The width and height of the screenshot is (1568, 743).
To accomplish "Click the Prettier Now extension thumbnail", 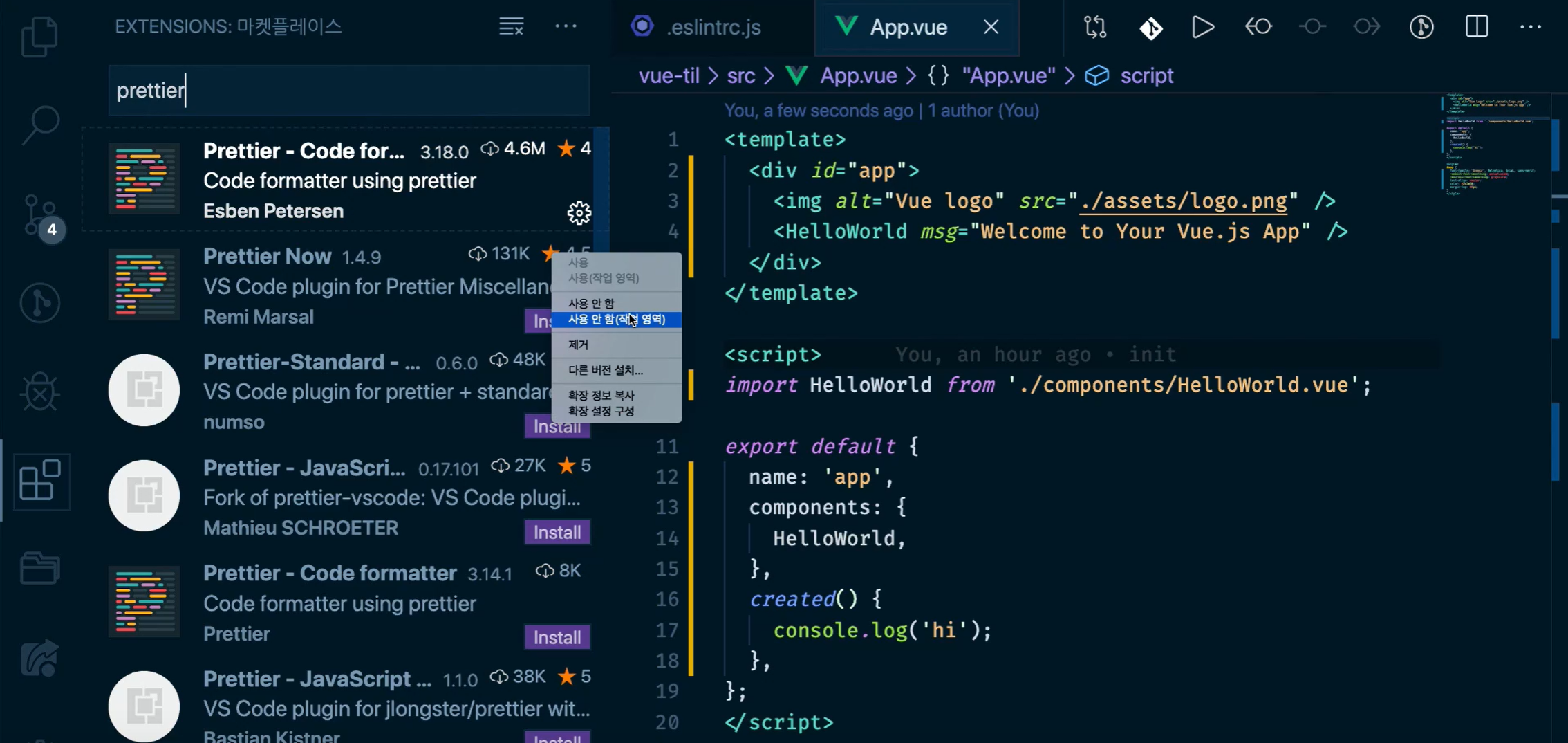I will [x=144, y=284].
